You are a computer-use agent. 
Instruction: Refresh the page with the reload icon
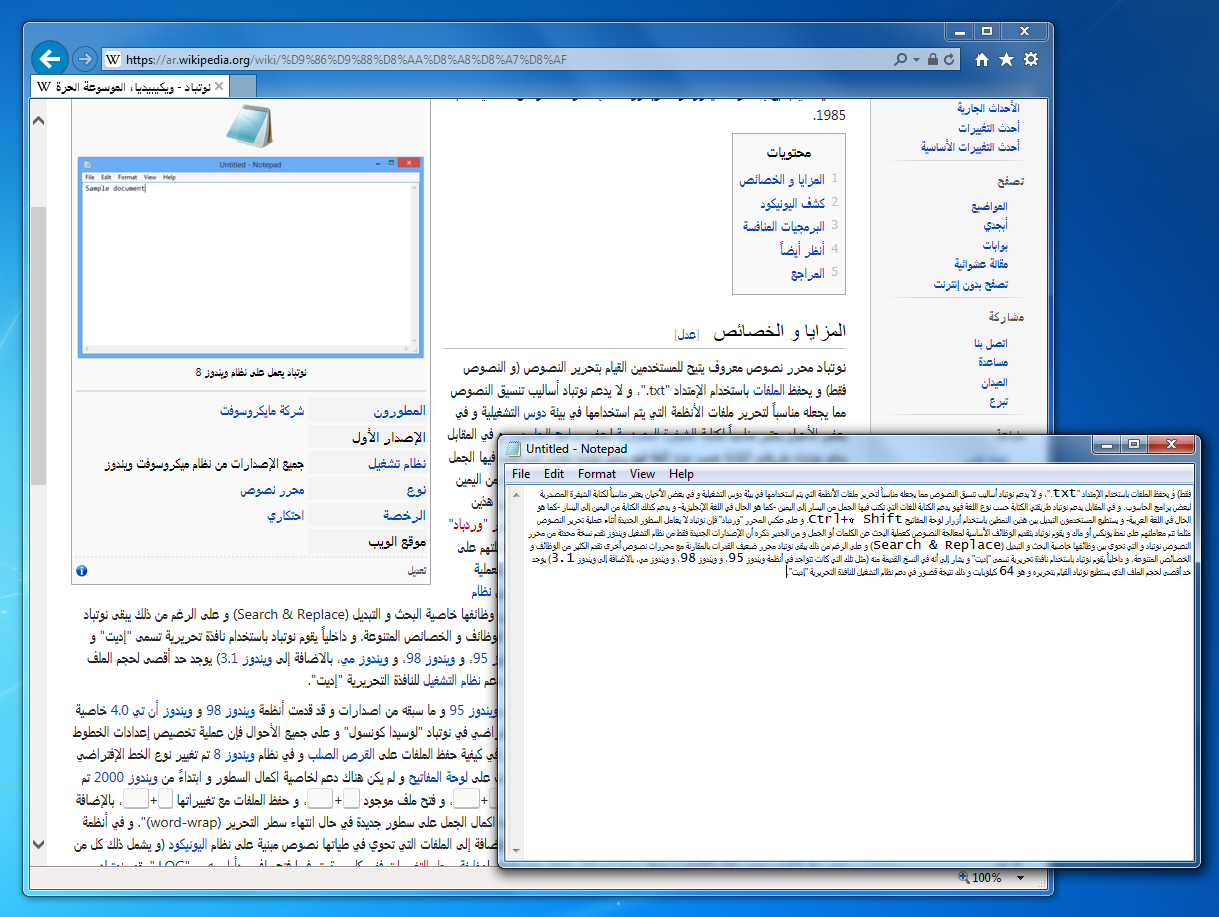(948, 59)
